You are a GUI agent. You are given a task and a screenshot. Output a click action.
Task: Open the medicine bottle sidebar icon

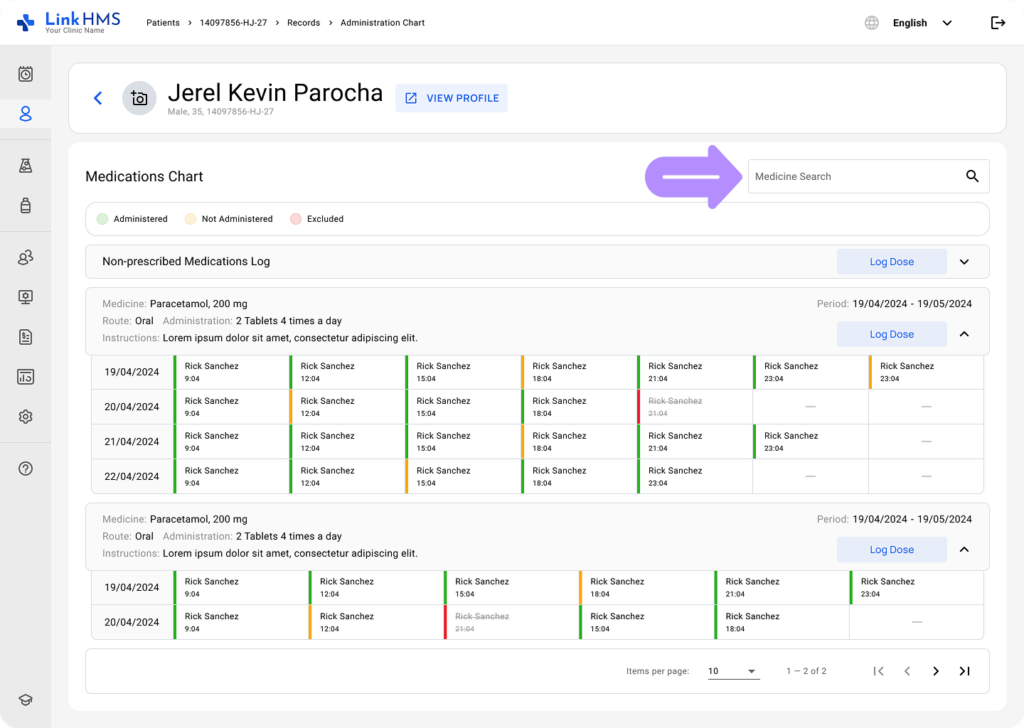(26, 206)
